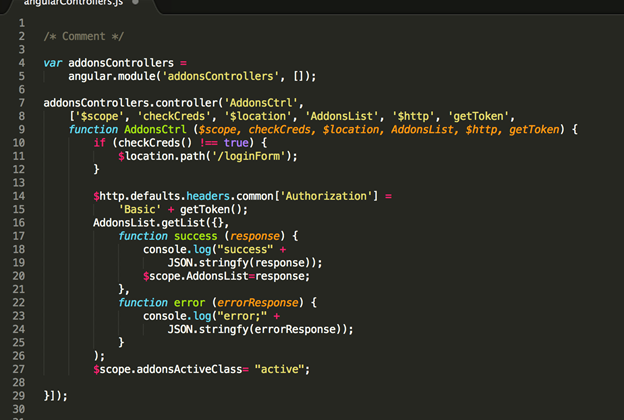Click the getToken parameter on line 9
This screenshot has height=420, width=624.
pos(534,129)
